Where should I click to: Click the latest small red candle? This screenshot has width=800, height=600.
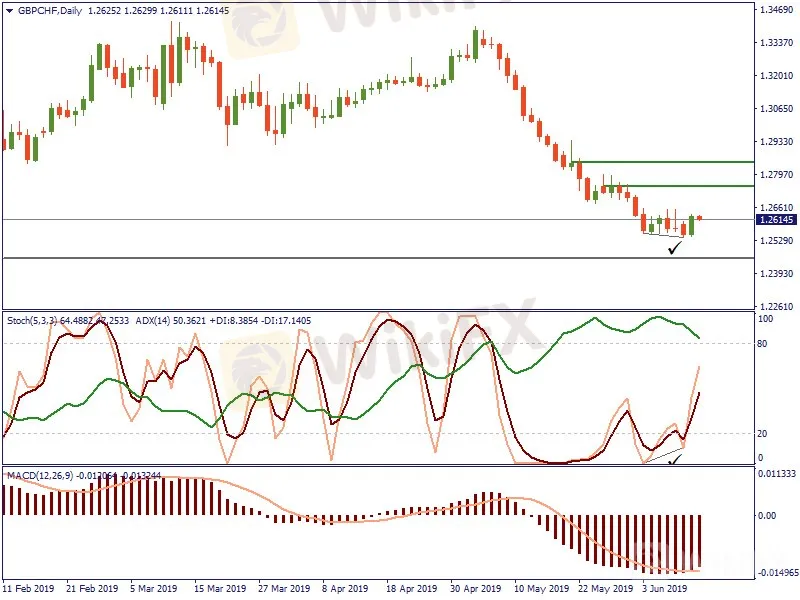coord(699,218)
